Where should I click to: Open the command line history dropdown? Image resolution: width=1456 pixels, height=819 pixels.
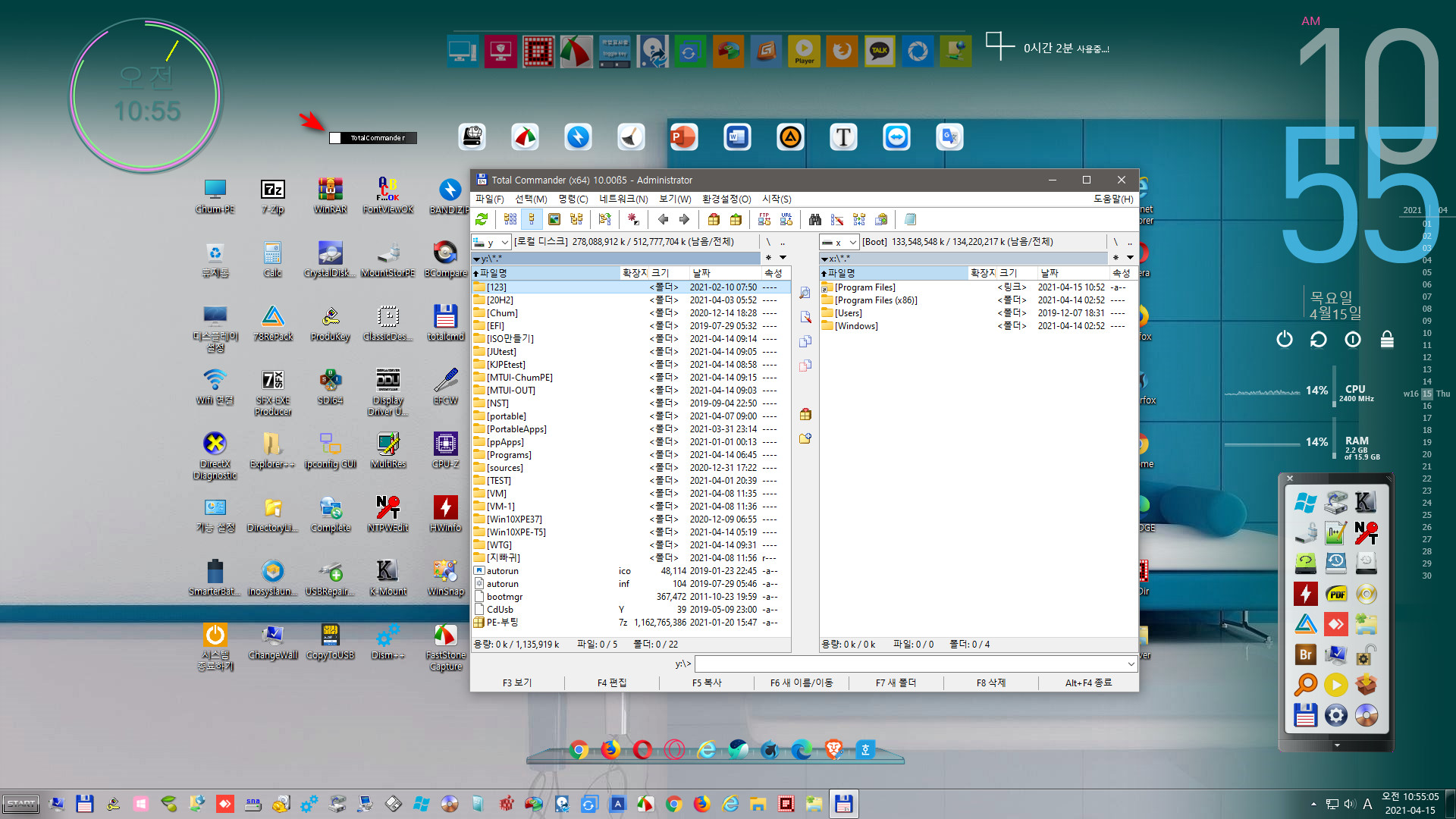tap(1131, 664)
